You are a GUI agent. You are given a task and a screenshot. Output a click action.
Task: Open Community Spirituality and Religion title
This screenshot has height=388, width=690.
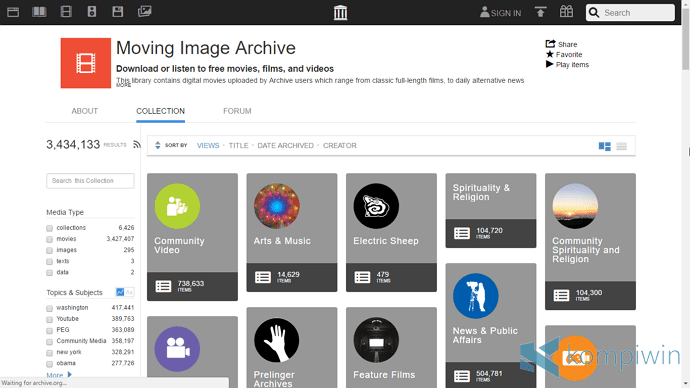pyautogui.click(x=586, y=250)
